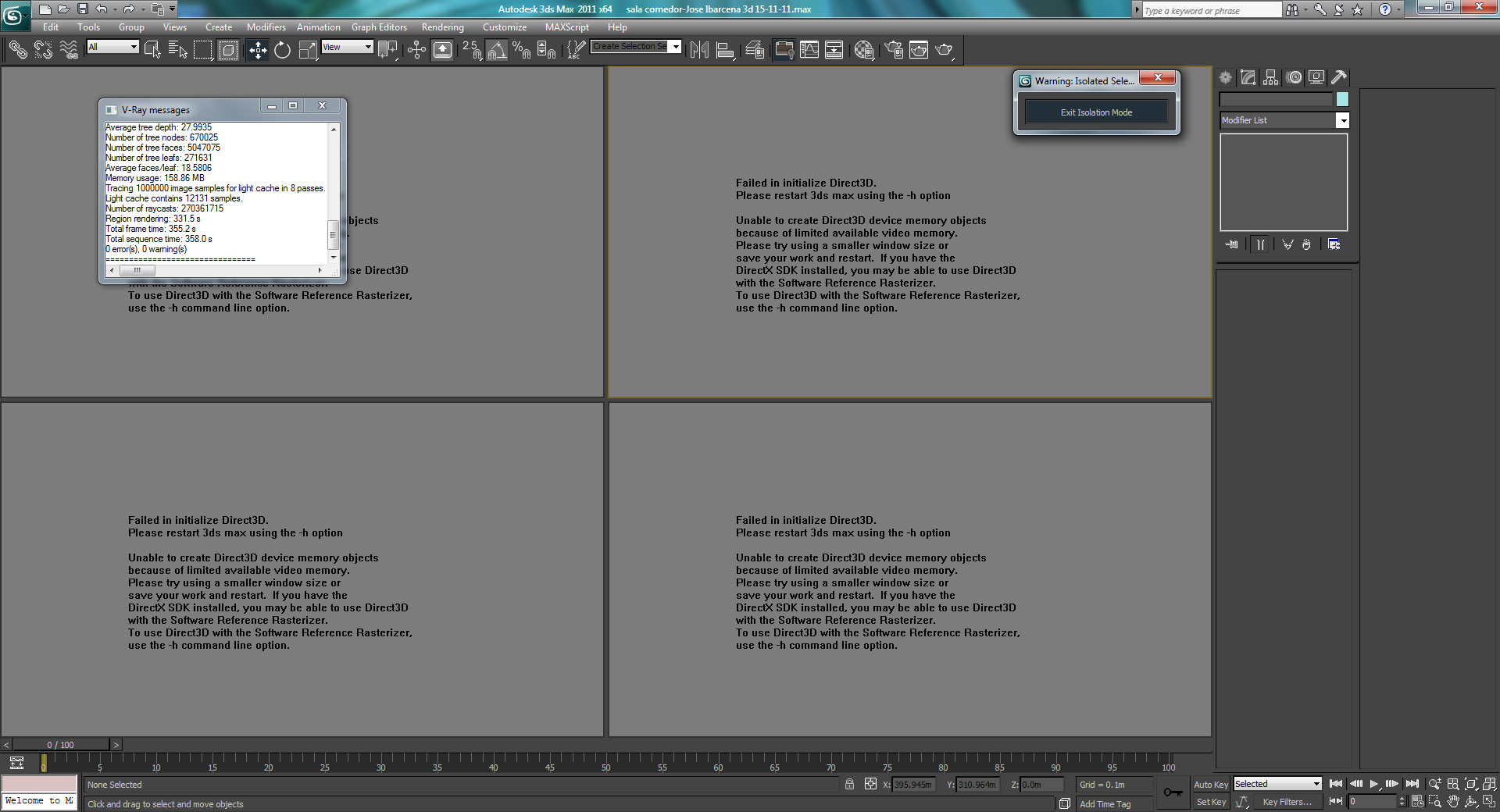Screen dimensions: 1500x812
Task: Toggle Window/Crossing selection mode
Action: pyautogui.click(x=228, y=50)
